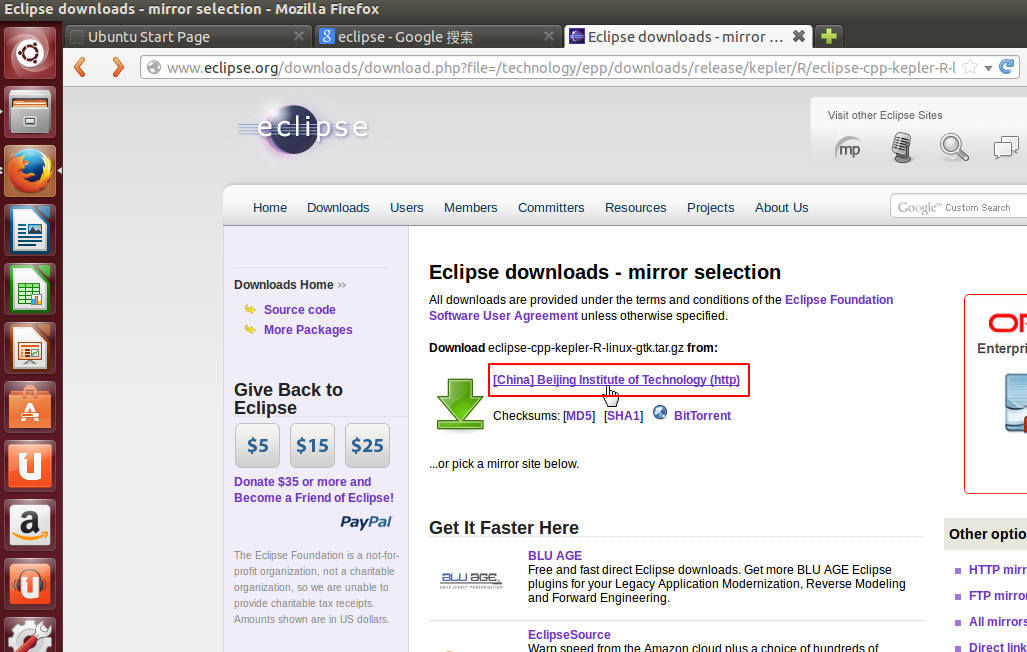The width and height of the screenshot is (1027, 652).
Task: Click the big green download arrow
Action: (460, 404)
